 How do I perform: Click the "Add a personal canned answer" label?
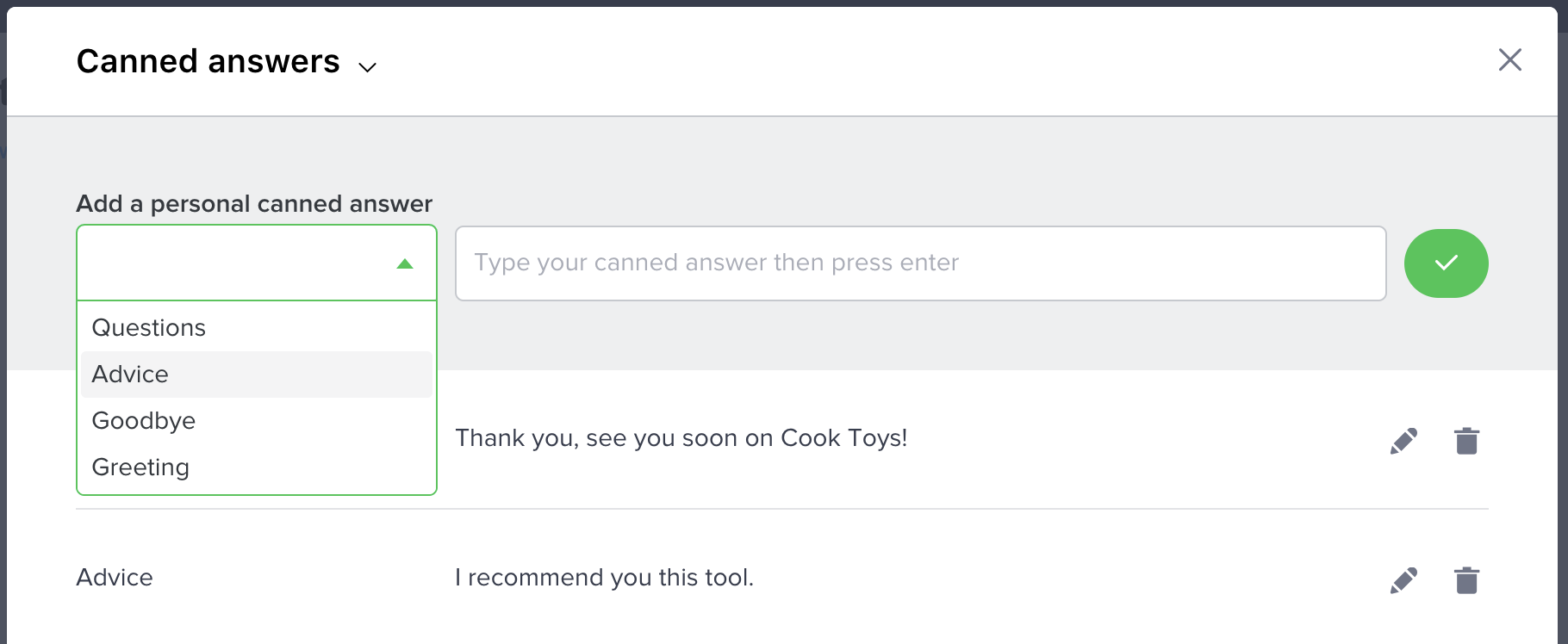(254, 204)
